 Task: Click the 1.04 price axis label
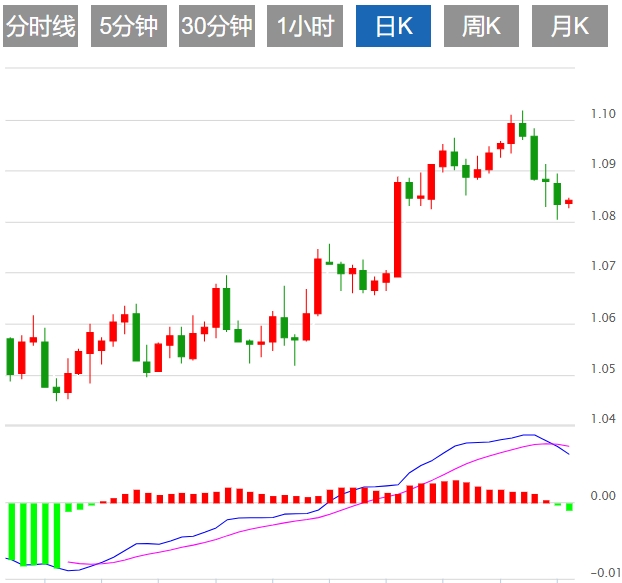click(x=603, y=419)
